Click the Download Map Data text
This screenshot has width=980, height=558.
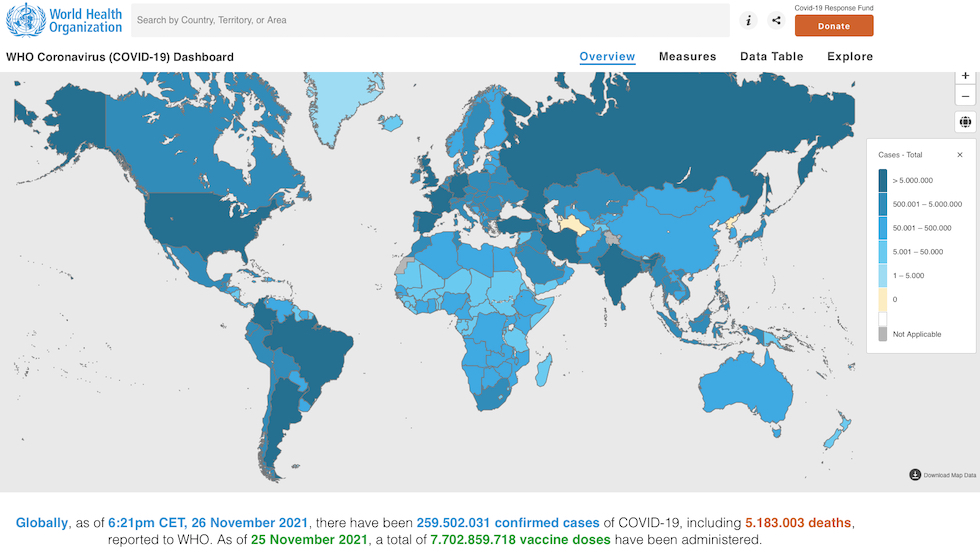tap(949, 476)
